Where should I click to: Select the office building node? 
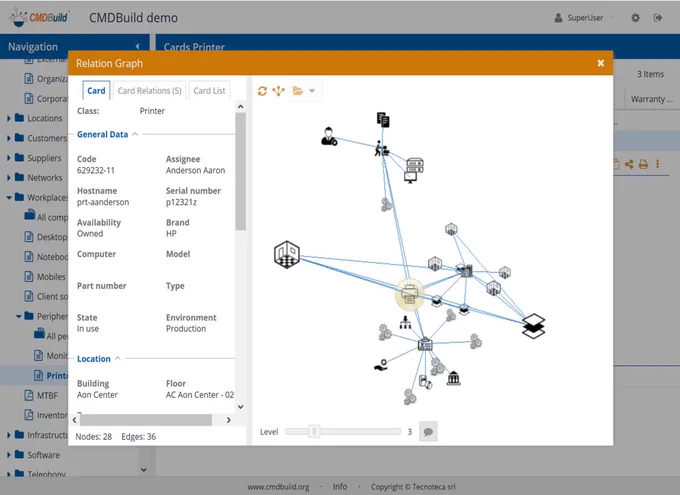pyautogui.click(x=465, y=270)
